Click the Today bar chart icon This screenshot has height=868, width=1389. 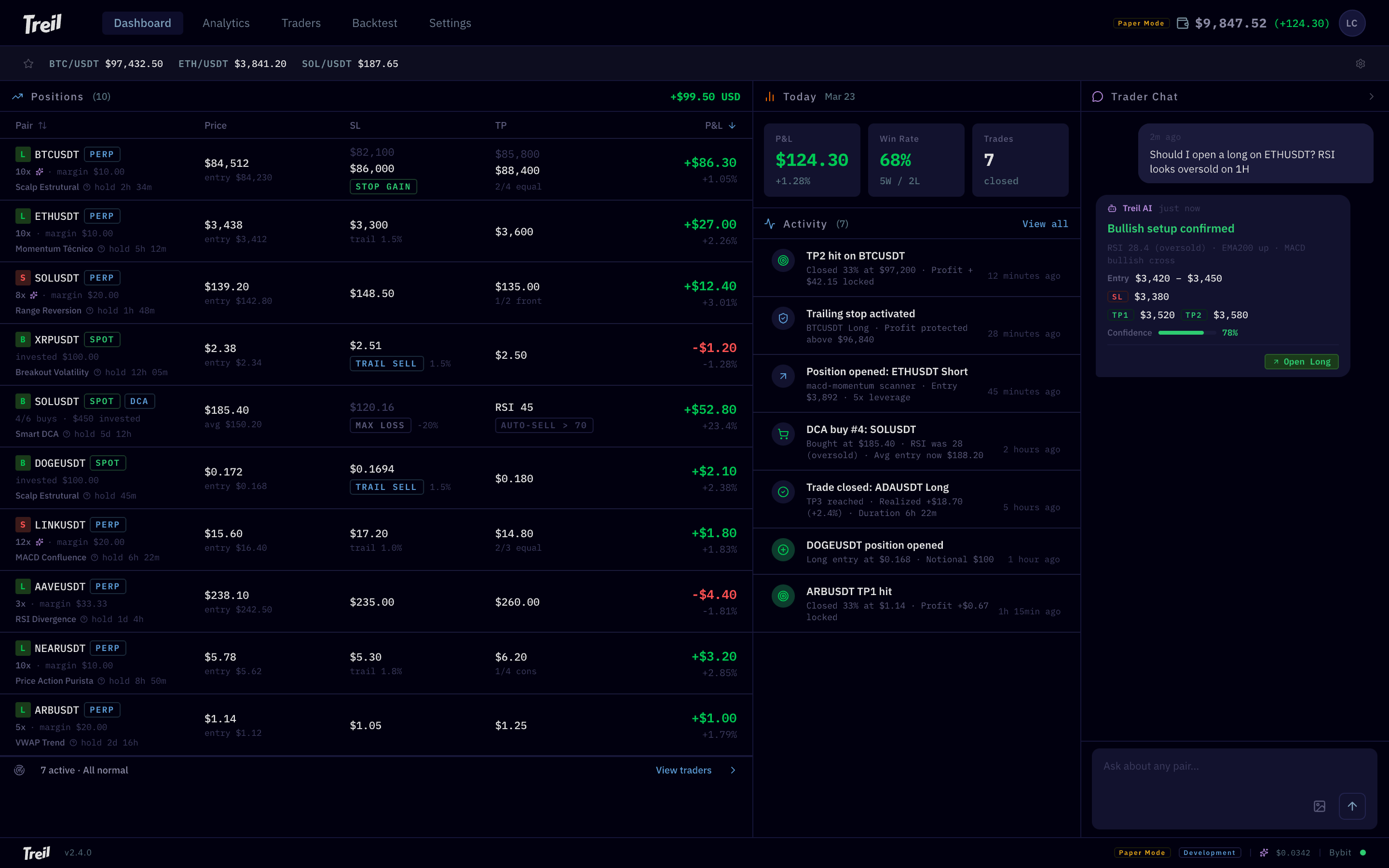click(770, 96)
